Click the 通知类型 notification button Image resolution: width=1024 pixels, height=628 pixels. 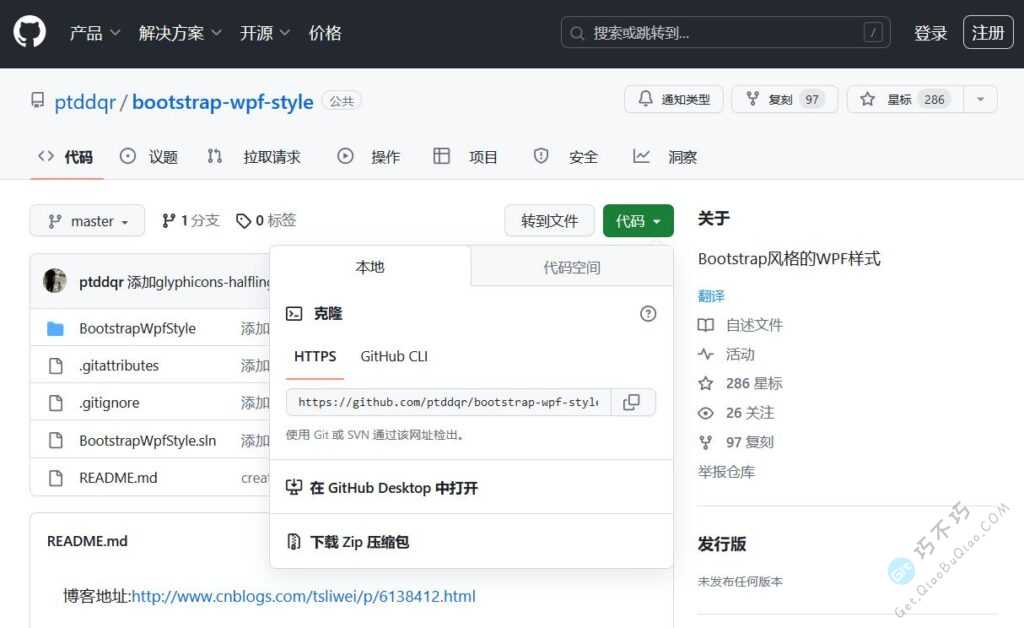pos(673,99)
